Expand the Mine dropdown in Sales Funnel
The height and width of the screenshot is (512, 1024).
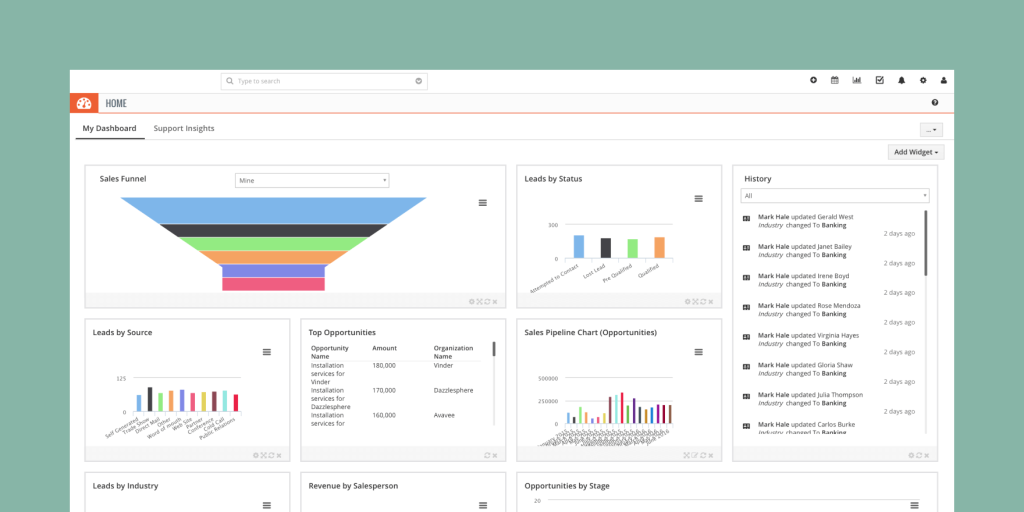click(x=312, y=180)
